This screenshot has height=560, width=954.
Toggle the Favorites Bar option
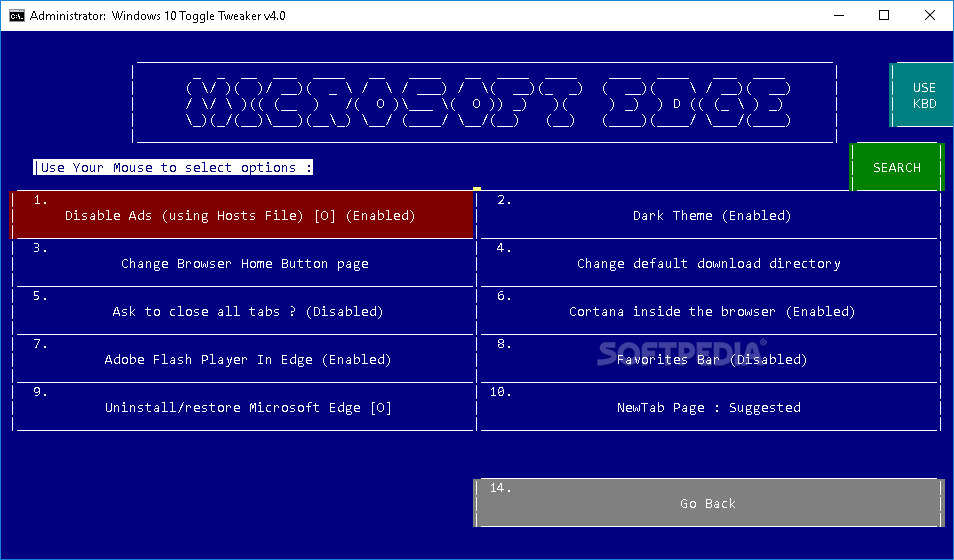709,359
